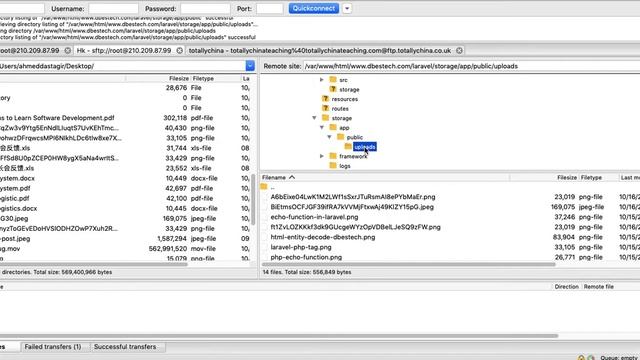This screenshot has width=640, height=360.
Task: Focus the Password input field
Action: click(205, 9)
